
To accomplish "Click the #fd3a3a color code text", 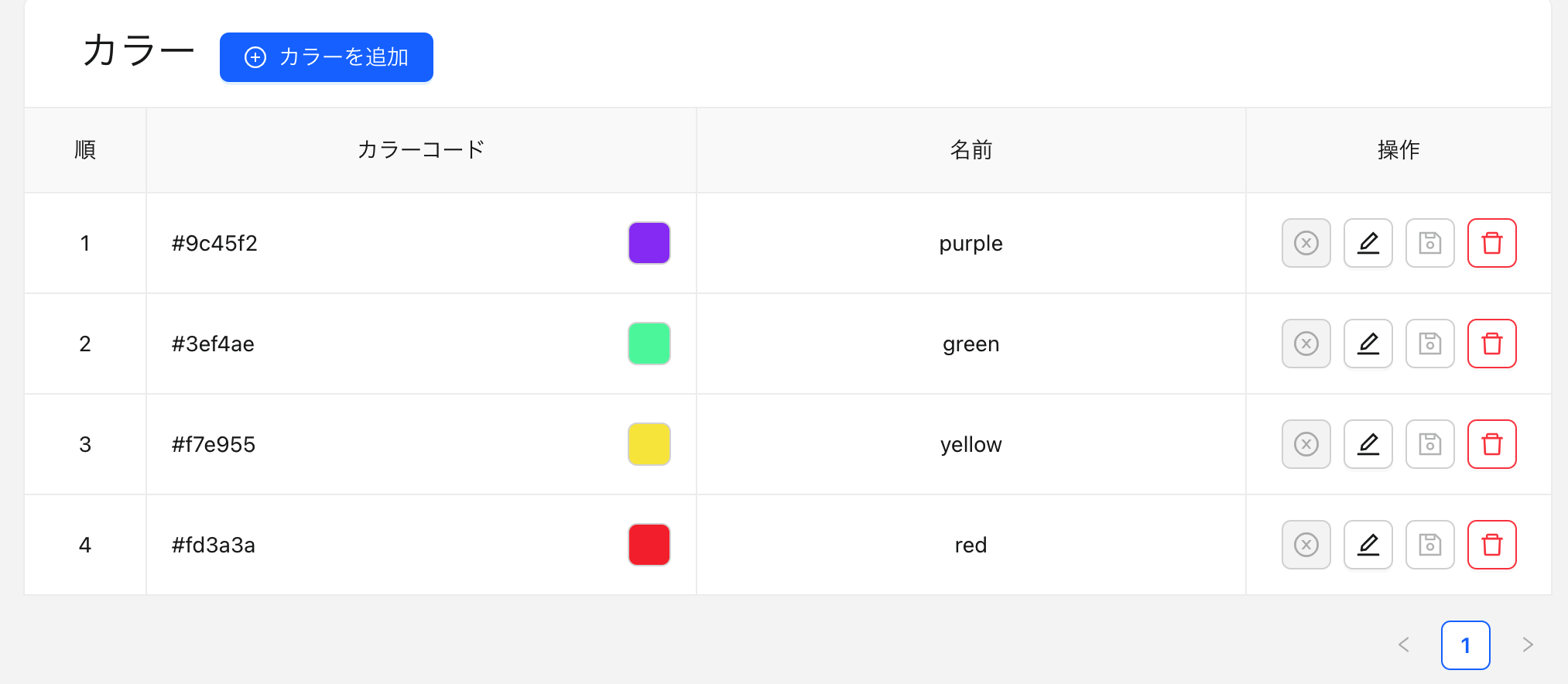I will [x=214, y=545].
